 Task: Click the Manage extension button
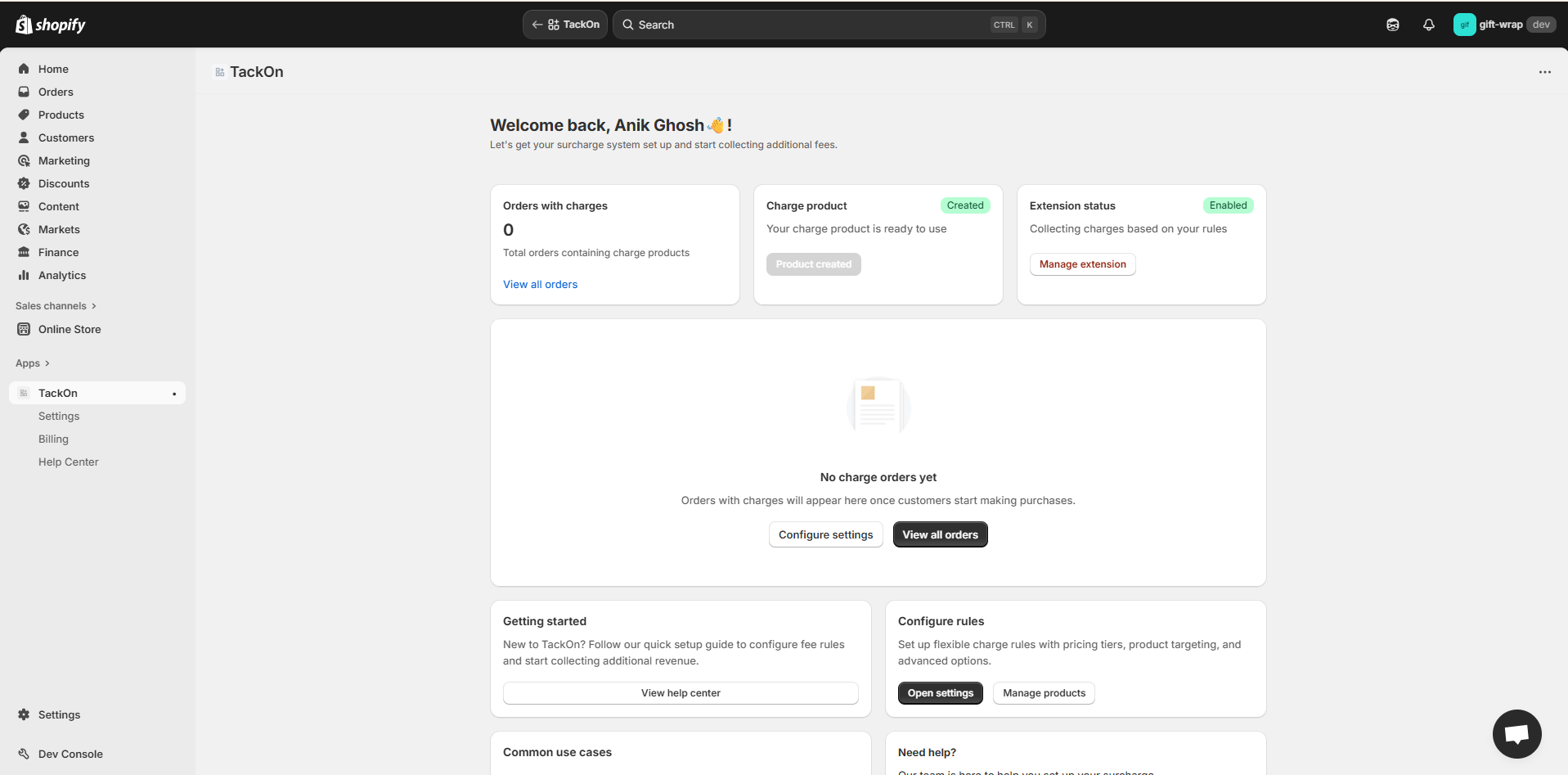1081,264
